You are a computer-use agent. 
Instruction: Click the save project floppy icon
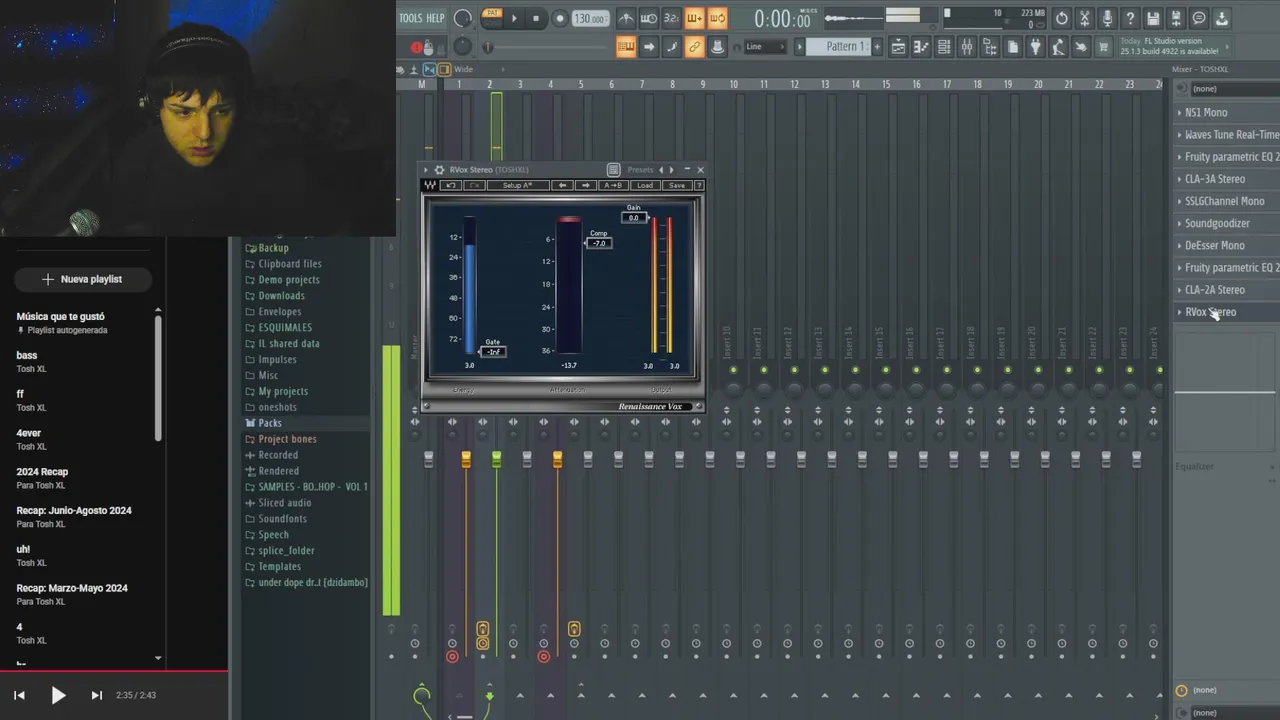click(1153, 18)
